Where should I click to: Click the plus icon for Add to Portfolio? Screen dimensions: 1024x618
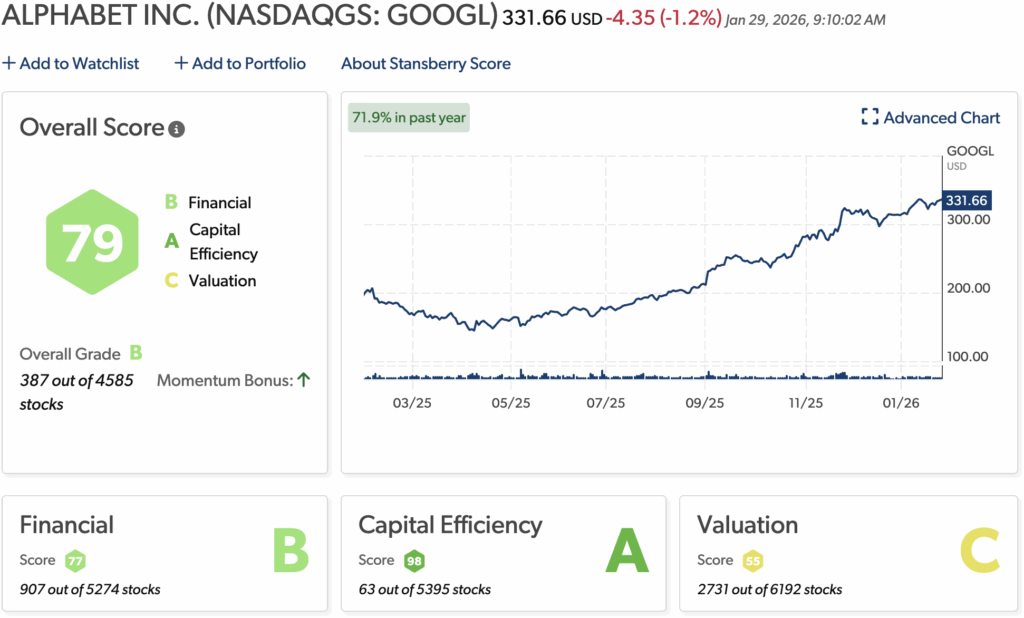pos(181,63)
